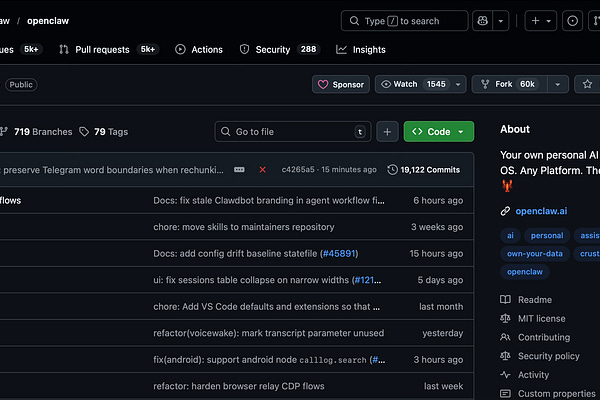Open commit hash c4265a5
Screen dimensions: 600x400
pos(298,170)
